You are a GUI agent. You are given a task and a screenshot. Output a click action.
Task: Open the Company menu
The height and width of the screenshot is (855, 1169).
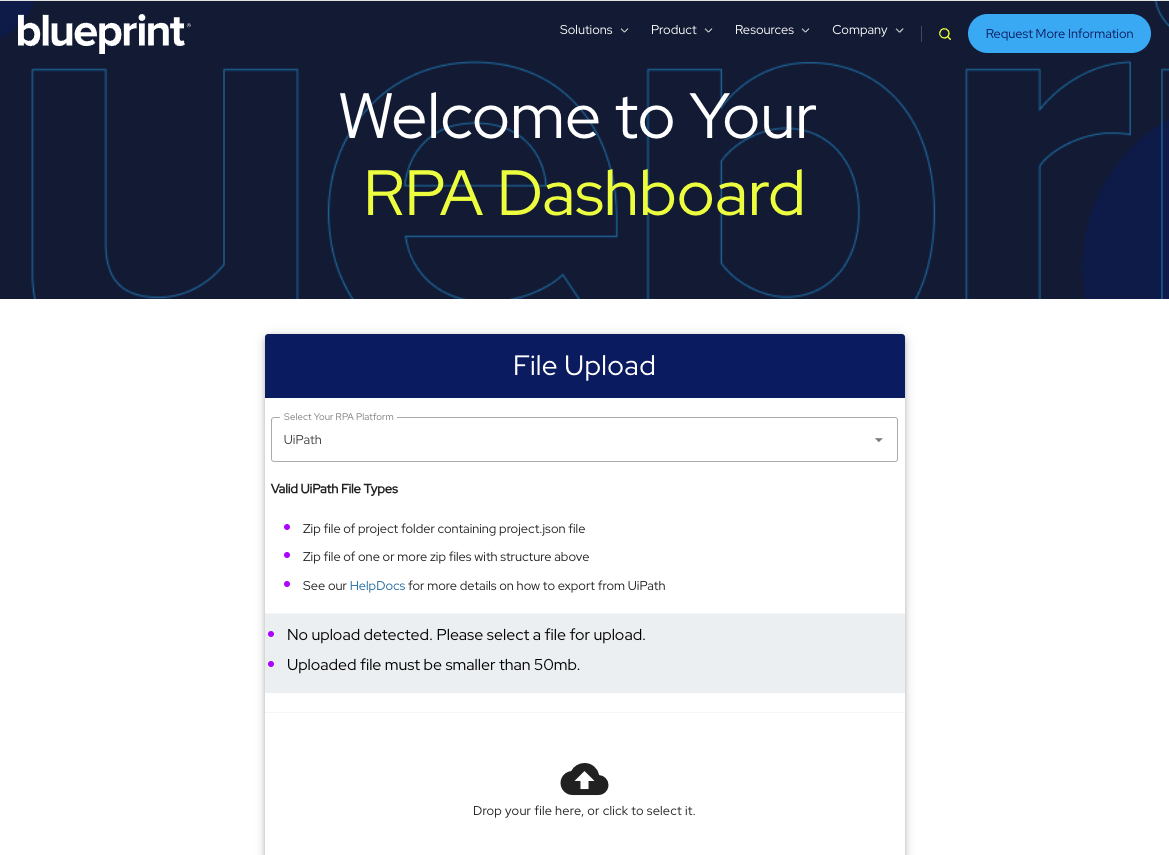pyautogui.click(x=860, y=30)
